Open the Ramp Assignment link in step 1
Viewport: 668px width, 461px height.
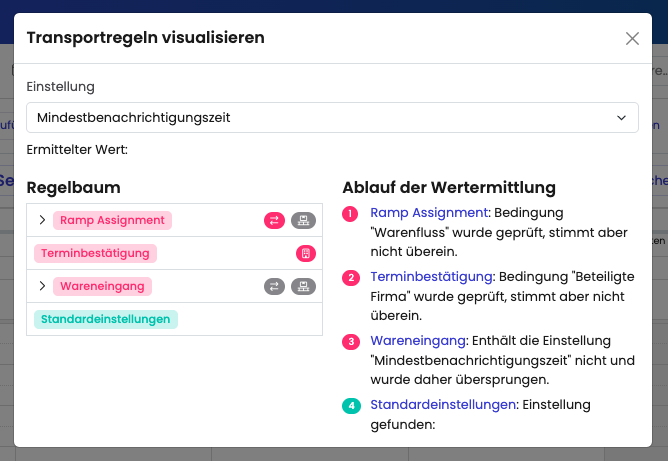click(x=428, y=213)
